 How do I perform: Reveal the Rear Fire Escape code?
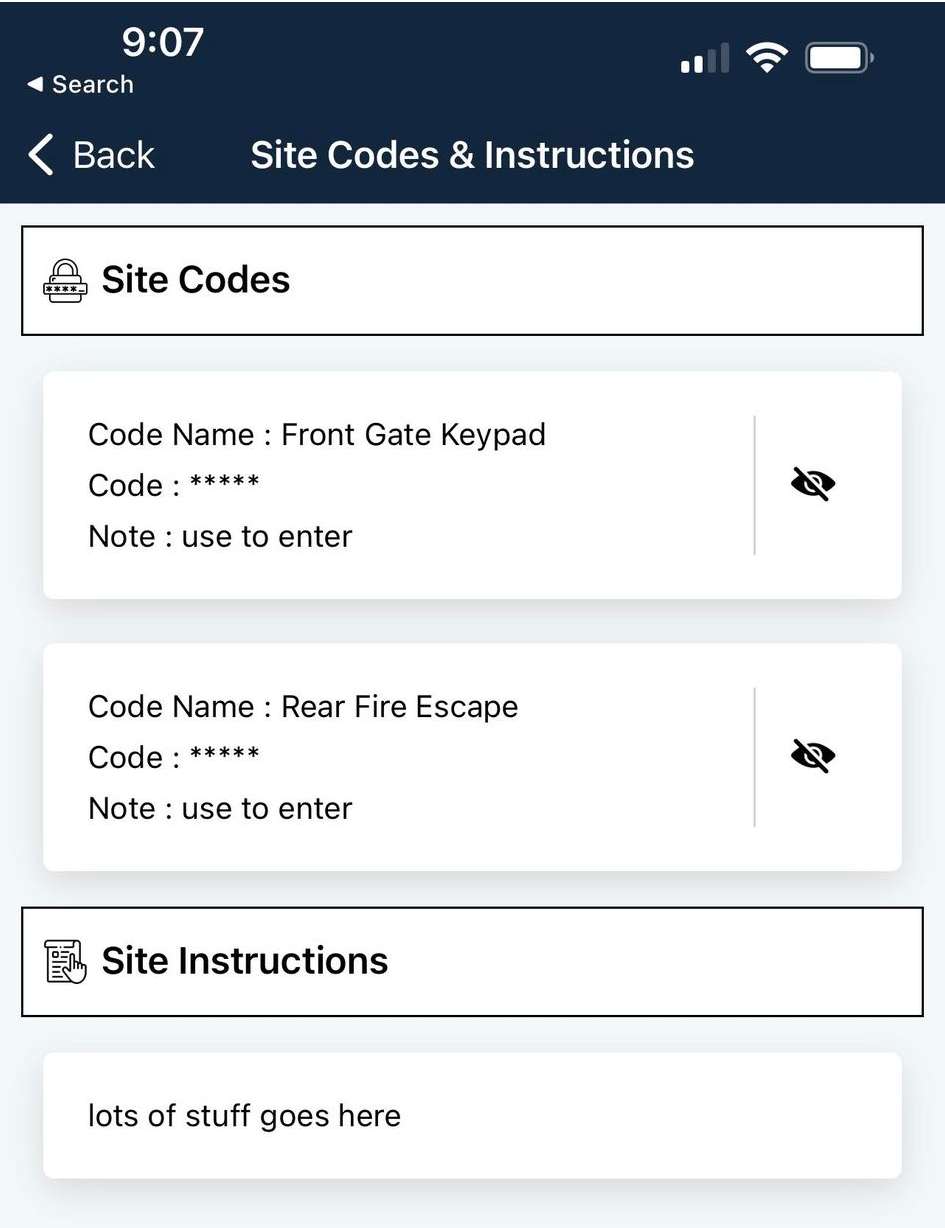(813, 756)
